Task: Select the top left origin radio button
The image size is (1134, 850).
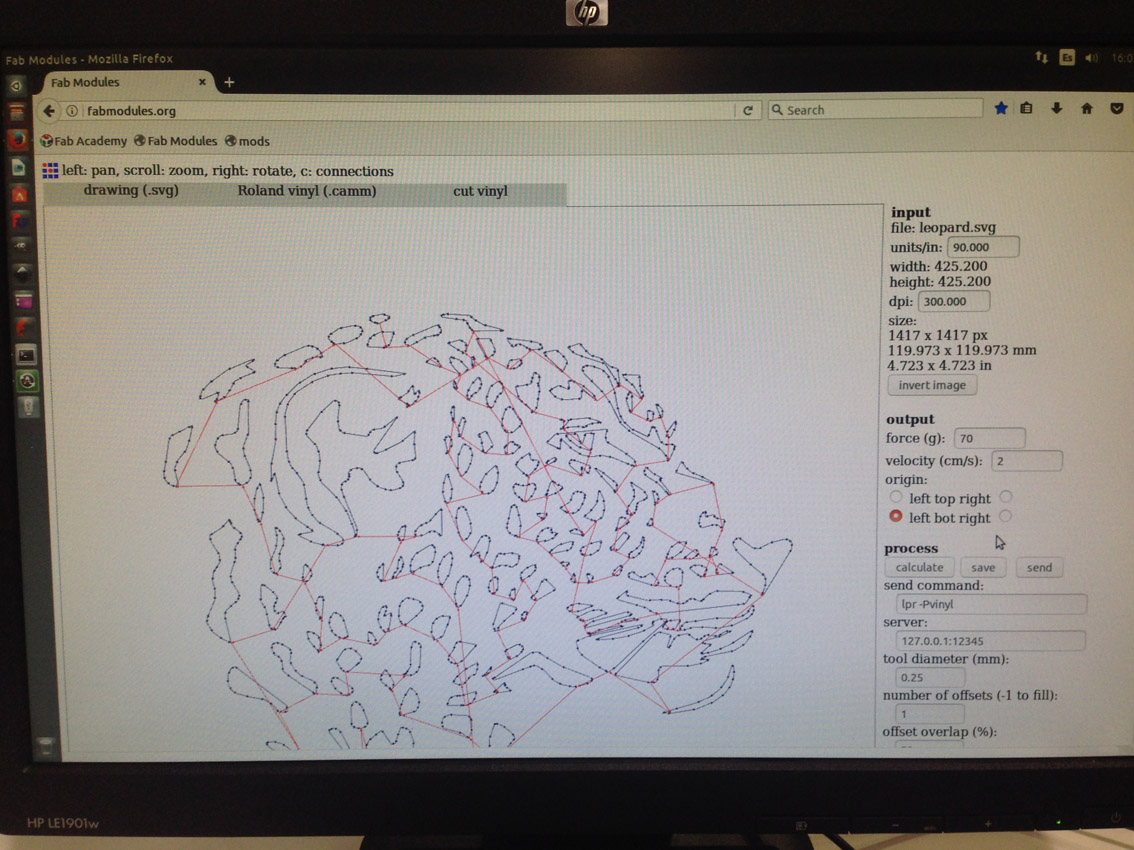Action: coord(896,497)
